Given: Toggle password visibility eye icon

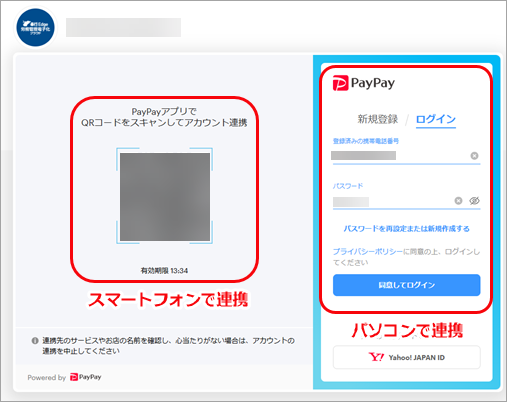Looking at the screenshot, I should 474,201.
